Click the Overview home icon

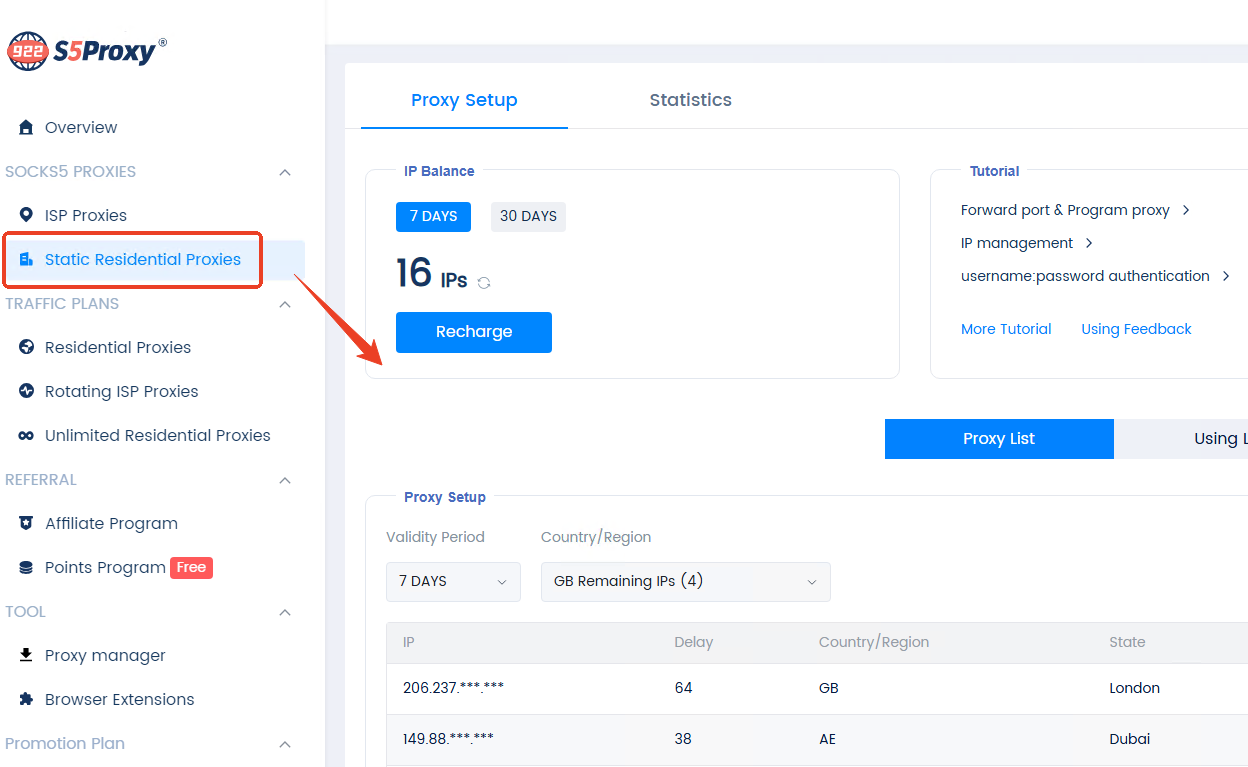click(27, 127)
